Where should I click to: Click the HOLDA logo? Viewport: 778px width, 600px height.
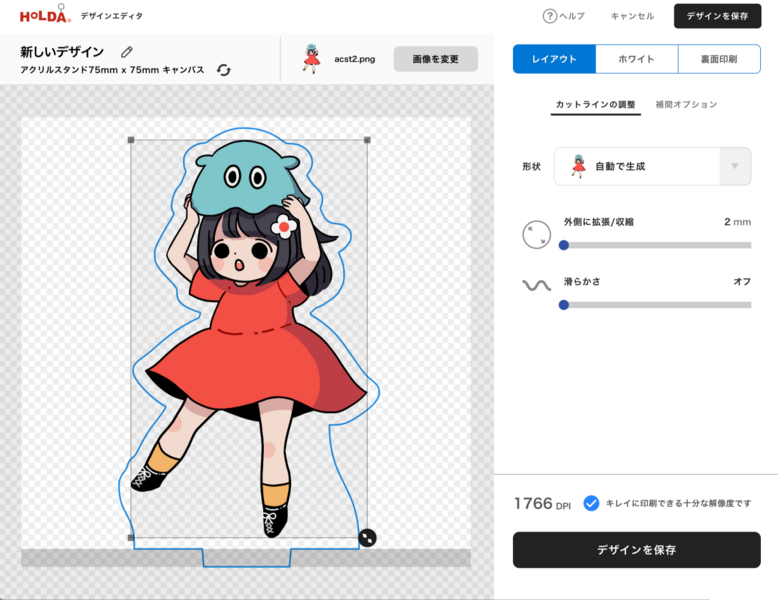click(45, 14)
